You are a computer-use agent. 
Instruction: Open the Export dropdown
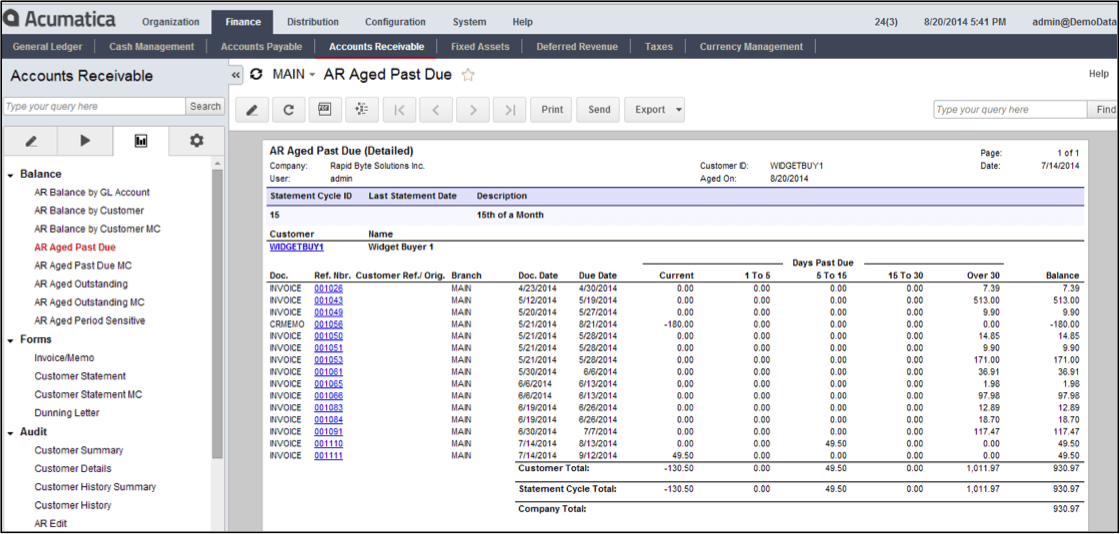[654, 110]
